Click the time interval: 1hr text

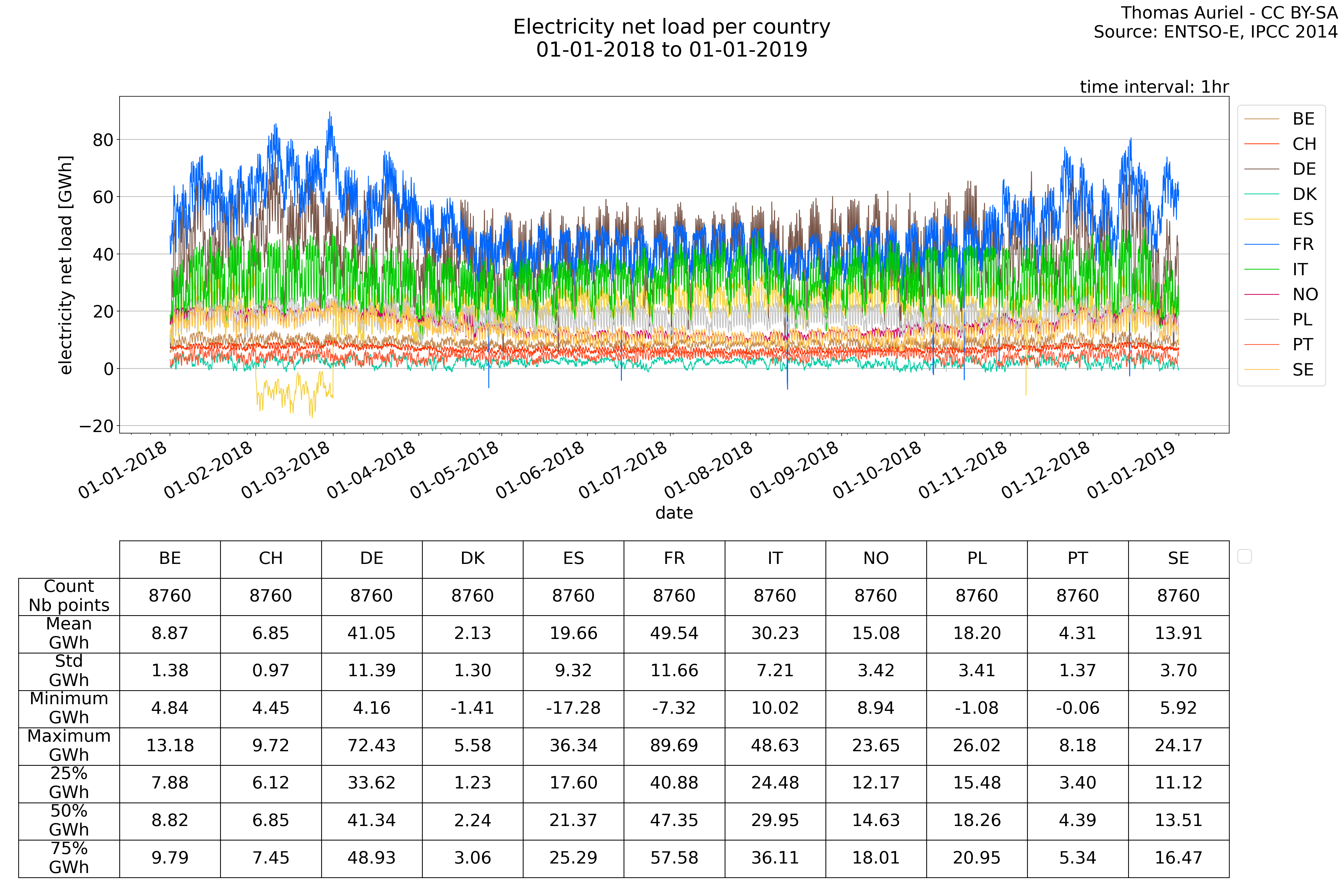[1154, 87]
